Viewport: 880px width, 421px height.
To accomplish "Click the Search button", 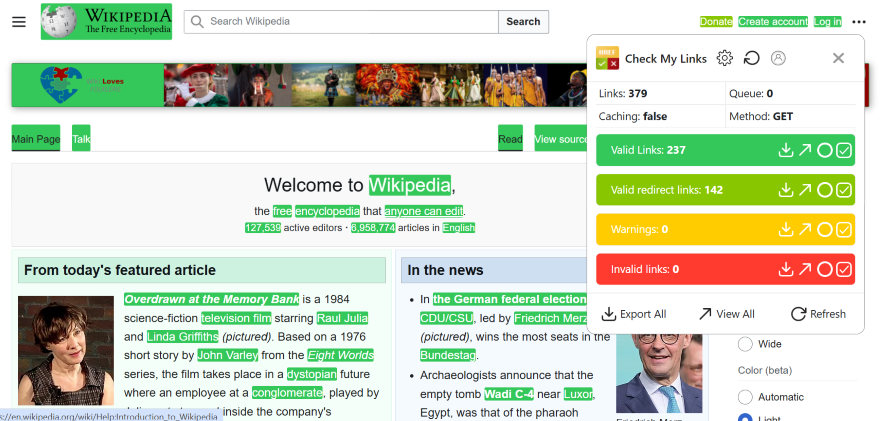I will tap(523, 22).
